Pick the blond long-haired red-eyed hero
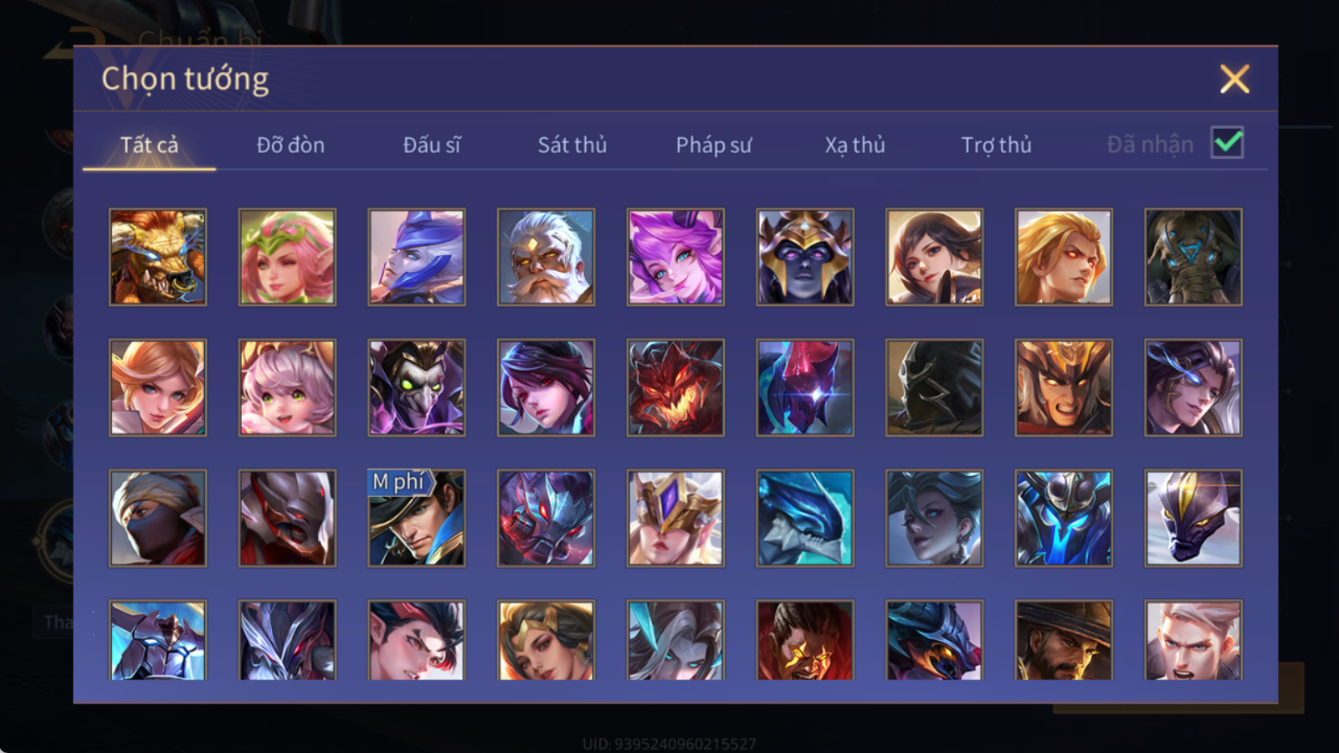Screen dimensions: 1339x753 [x=1064, y=257]
